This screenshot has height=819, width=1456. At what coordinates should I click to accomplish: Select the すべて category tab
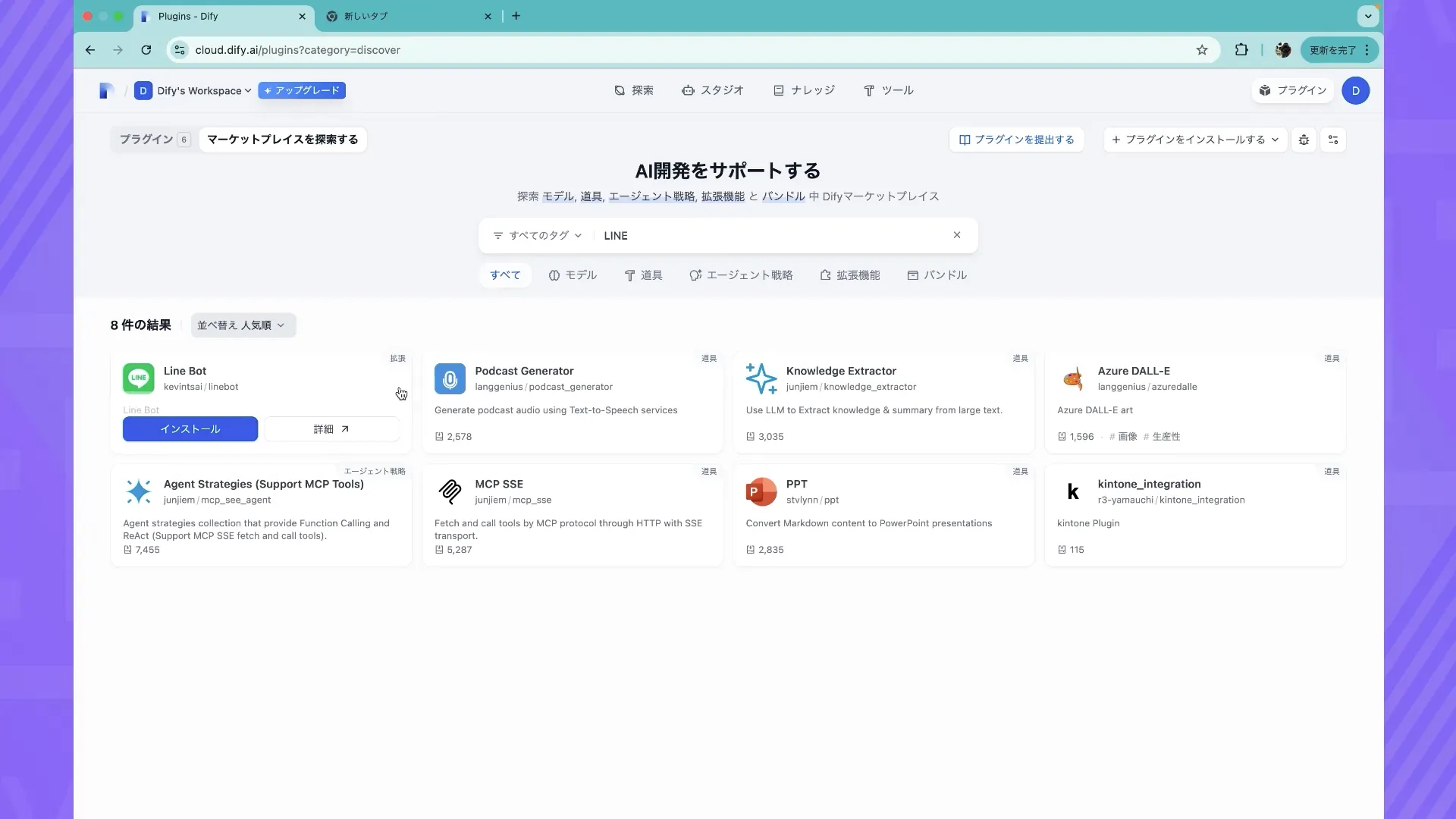pos(504,275)
